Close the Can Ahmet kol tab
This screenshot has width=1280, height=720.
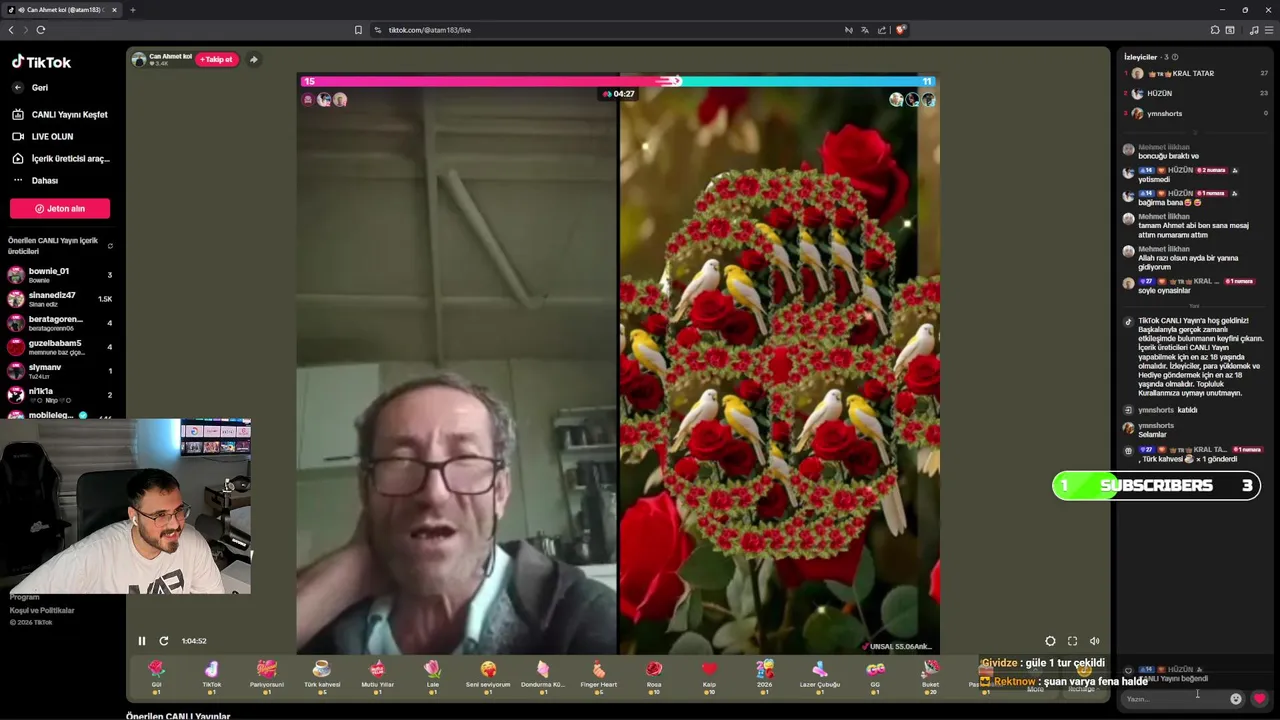point(114,10)
